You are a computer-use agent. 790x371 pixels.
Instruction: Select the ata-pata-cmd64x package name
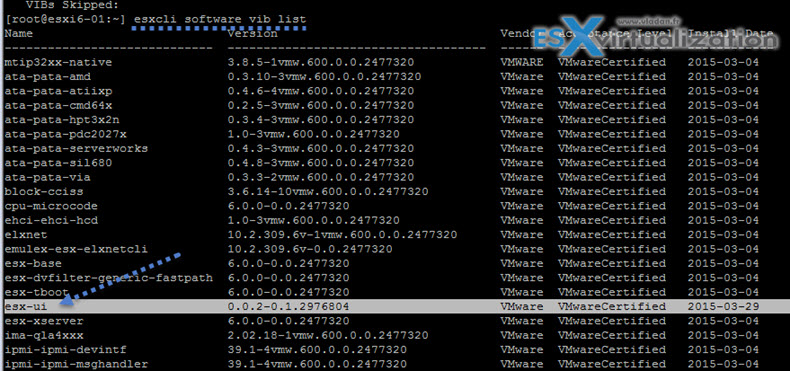coord(58,106)
